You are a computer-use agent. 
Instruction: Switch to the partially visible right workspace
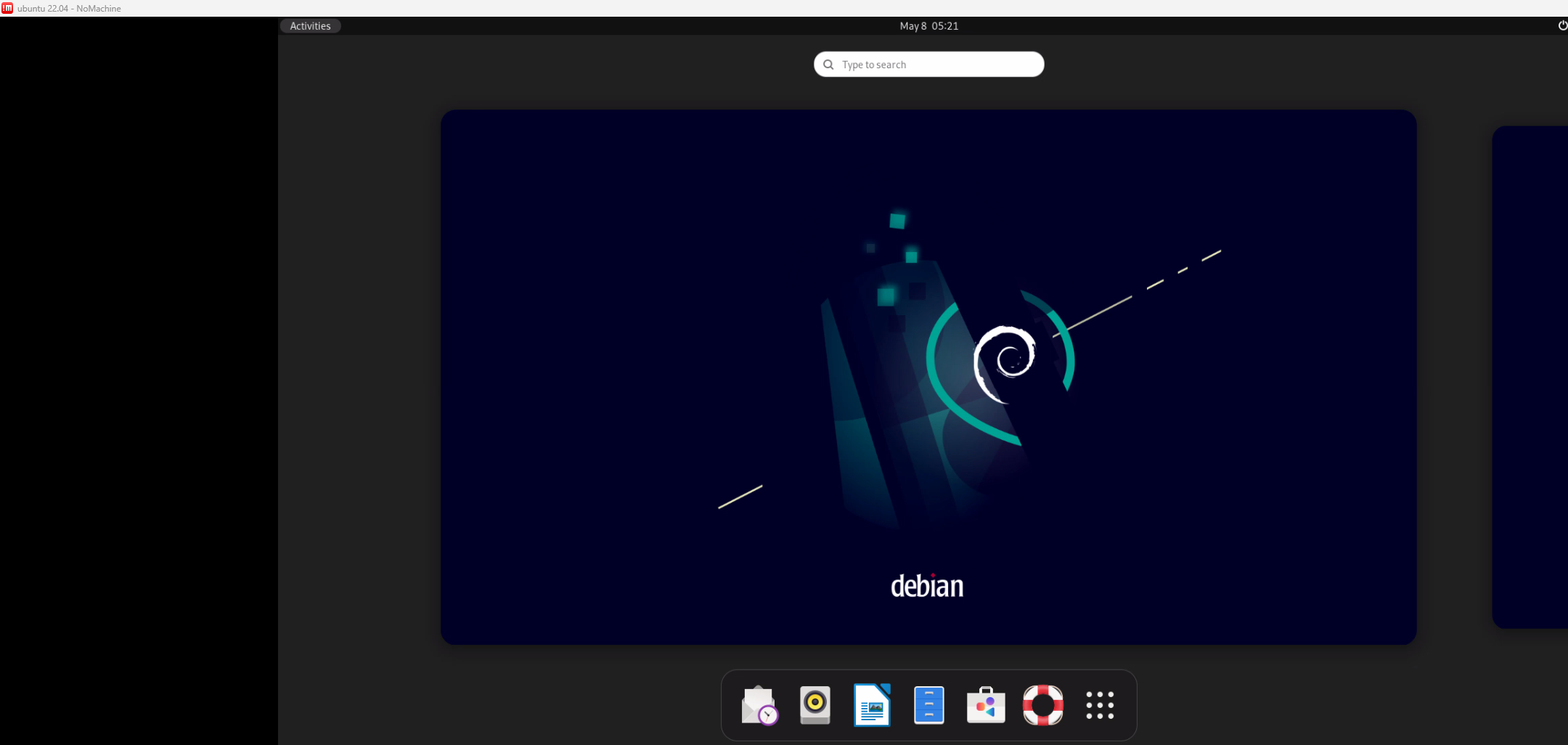point(1530,377)
